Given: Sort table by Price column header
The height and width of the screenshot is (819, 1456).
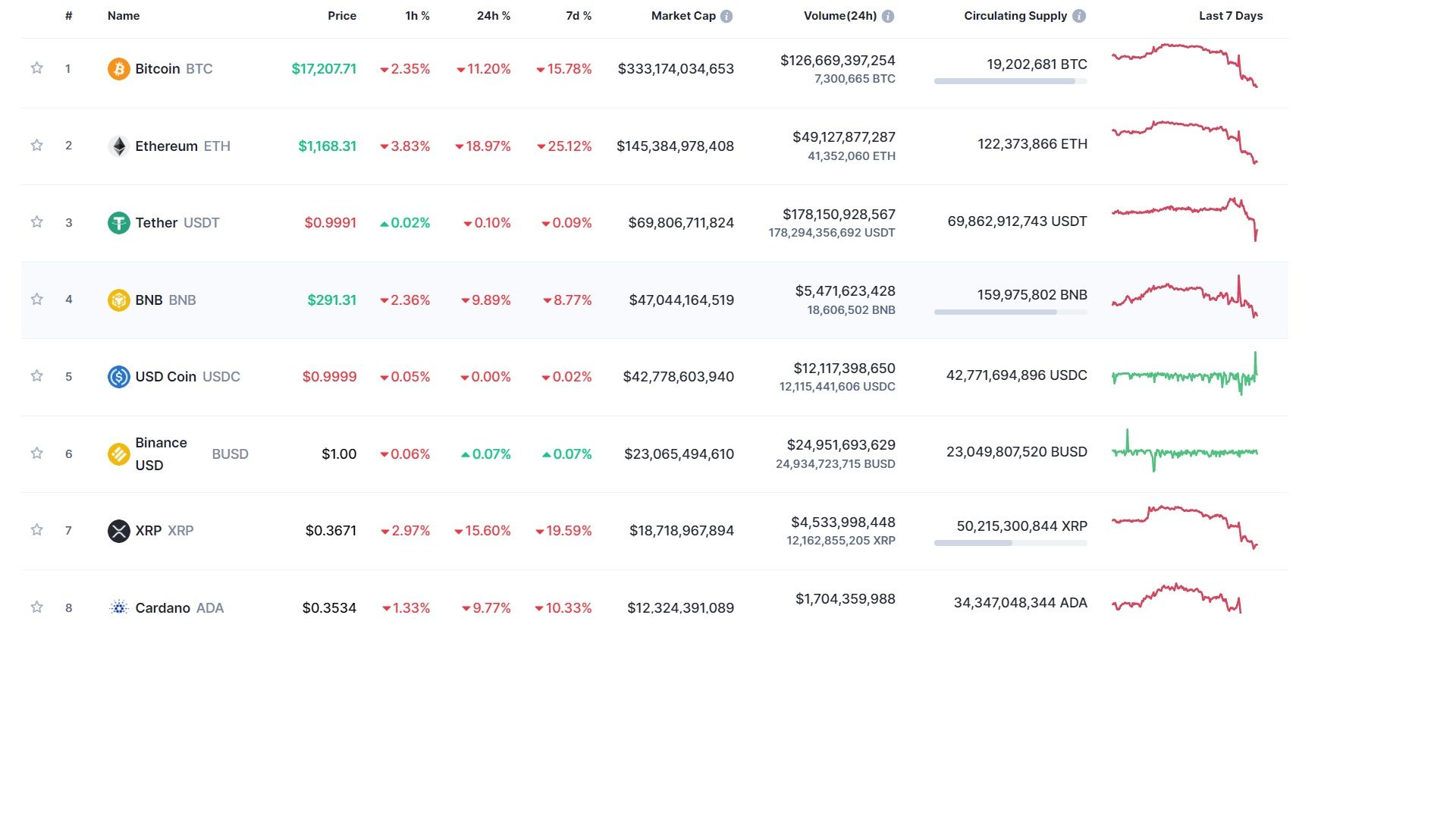Looking at the screenshot, I should 342,16.
